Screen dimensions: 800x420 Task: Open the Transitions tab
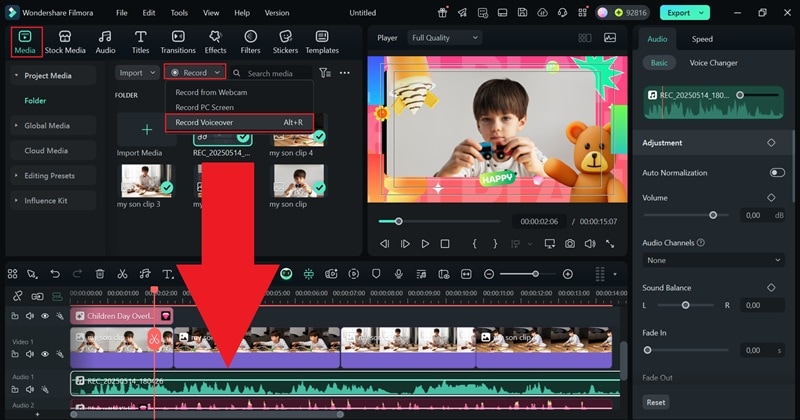[178, 42]
